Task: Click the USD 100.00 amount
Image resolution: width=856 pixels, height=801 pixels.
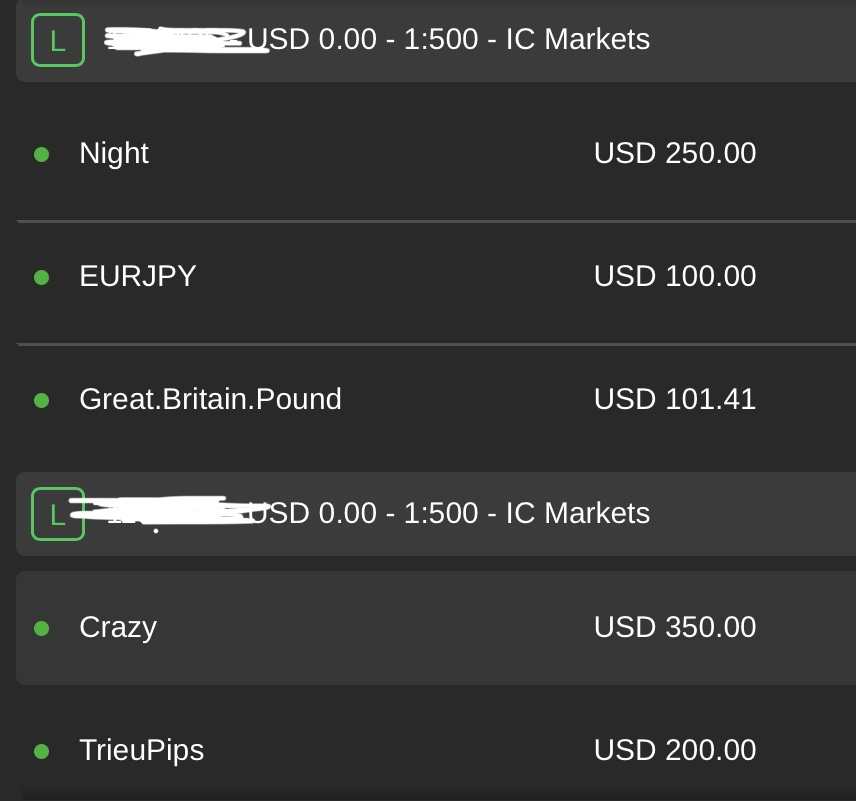Action: pos(675,276)
